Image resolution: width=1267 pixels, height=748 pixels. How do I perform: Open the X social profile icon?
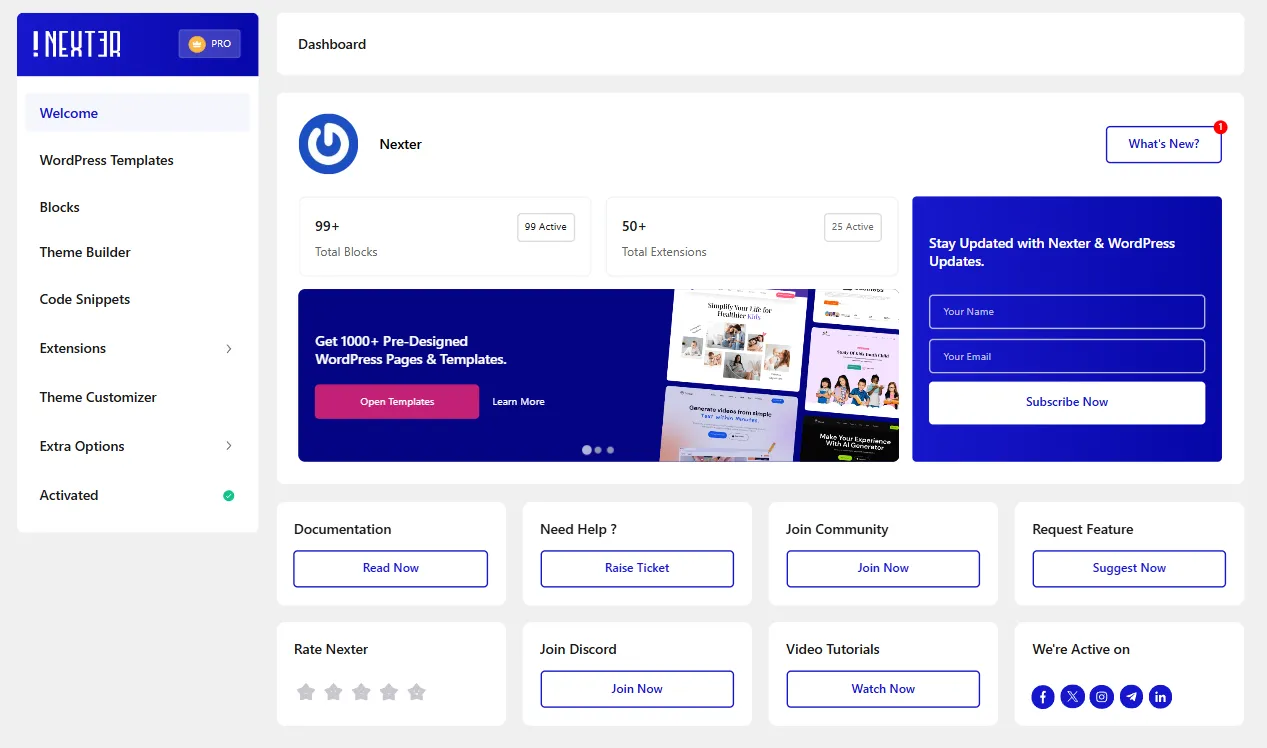(x=1072, y=696)
